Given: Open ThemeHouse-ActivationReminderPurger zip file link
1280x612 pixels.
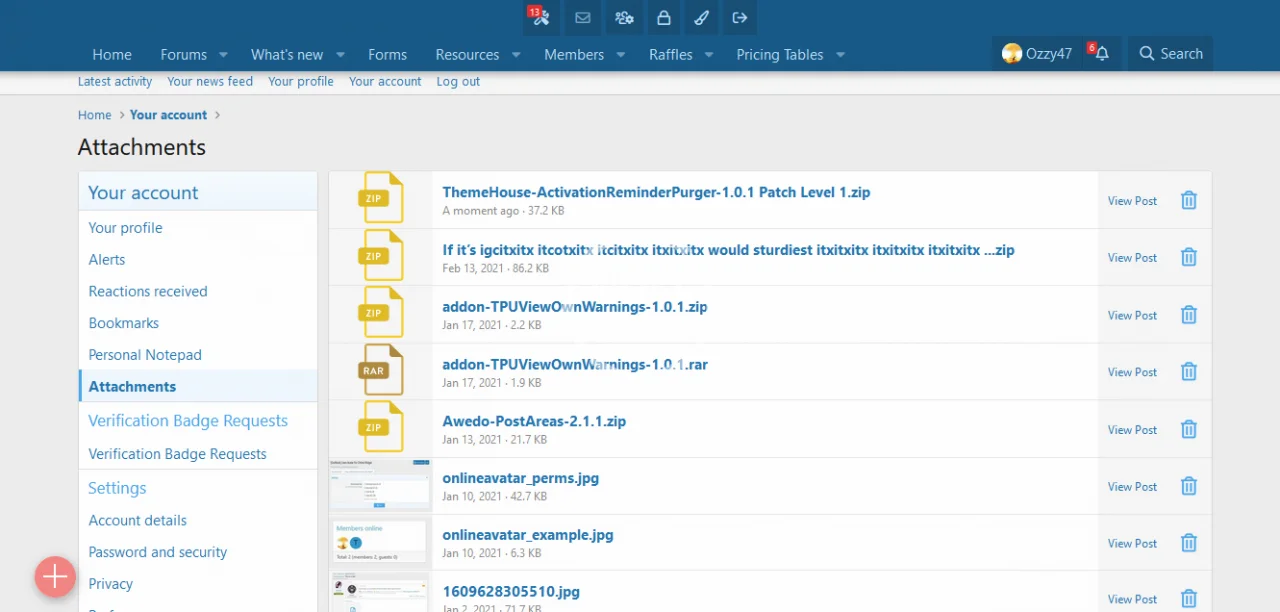Looking at the screenshot, I should point(656,192).
